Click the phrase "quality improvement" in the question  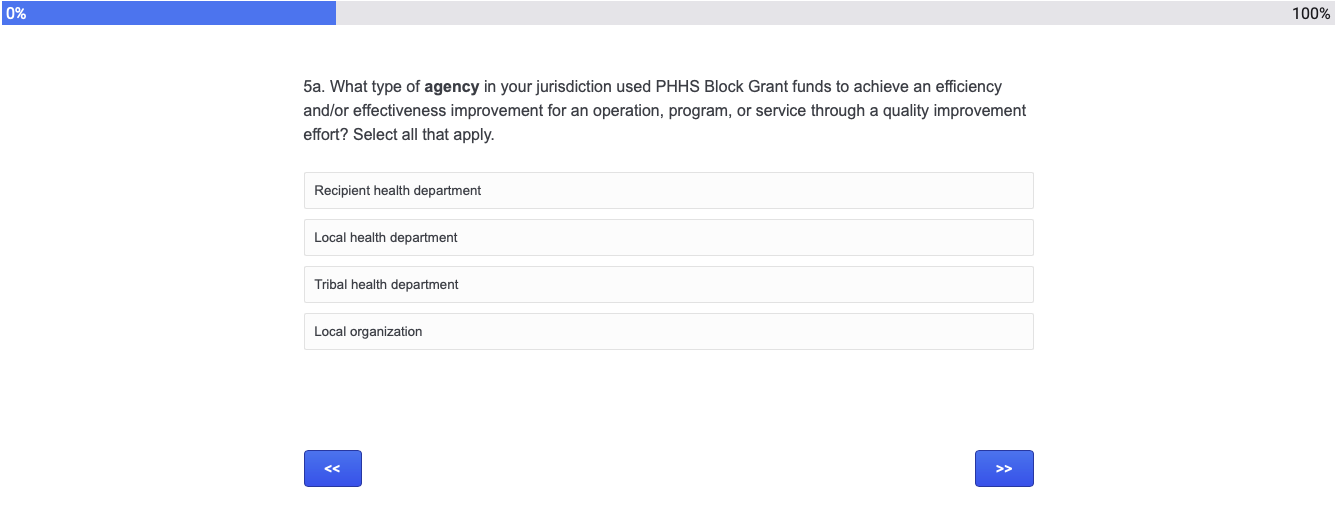click(954, 111)
